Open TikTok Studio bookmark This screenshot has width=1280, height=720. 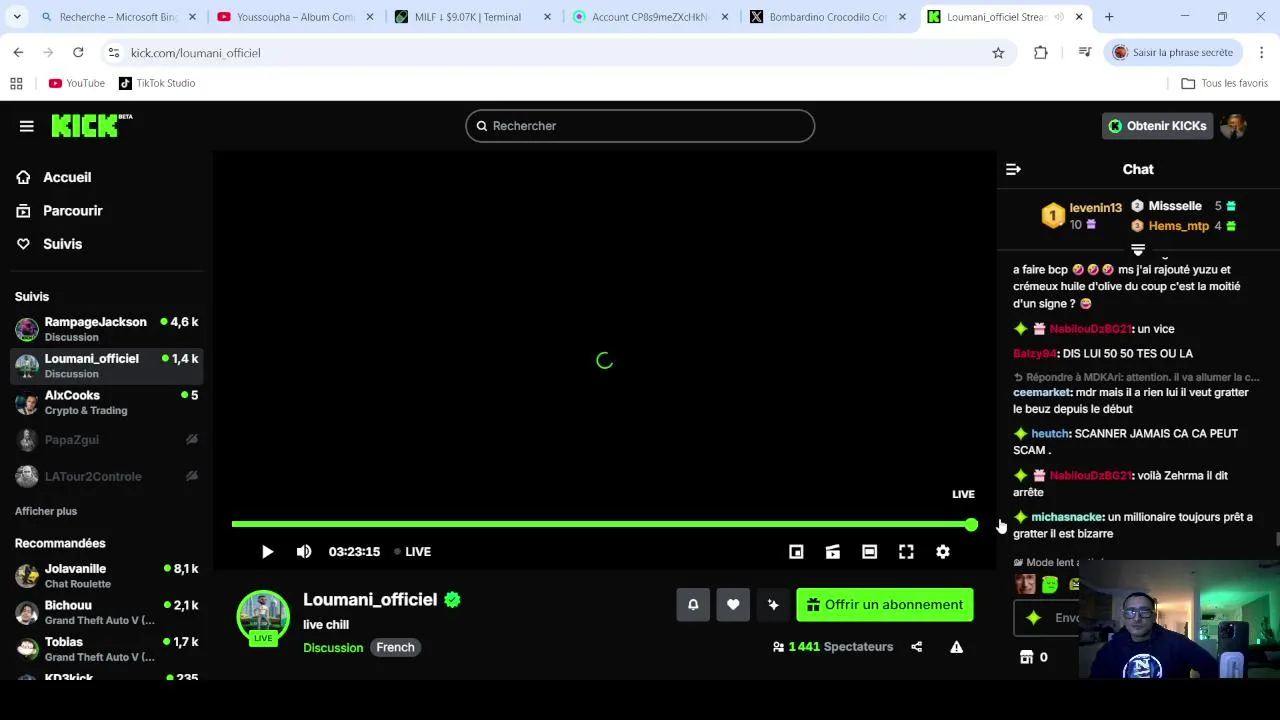point(157,83)
